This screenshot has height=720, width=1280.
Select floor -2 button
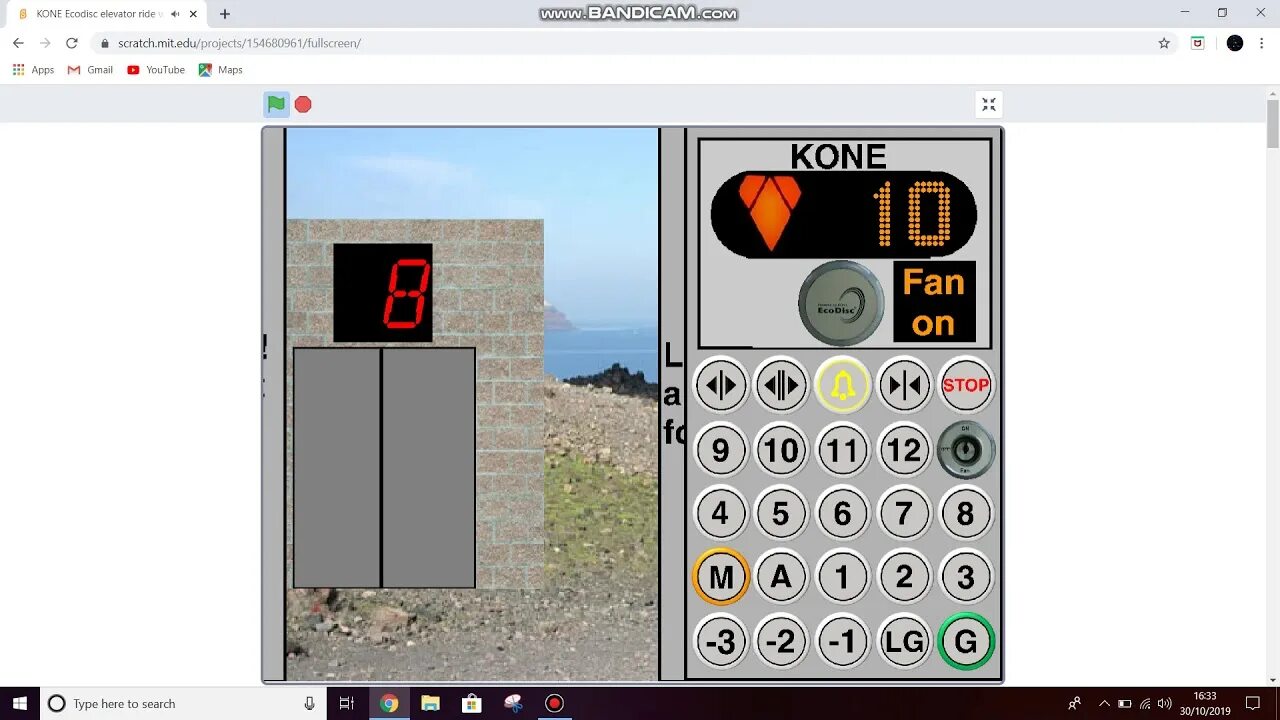tap(781, 641)
